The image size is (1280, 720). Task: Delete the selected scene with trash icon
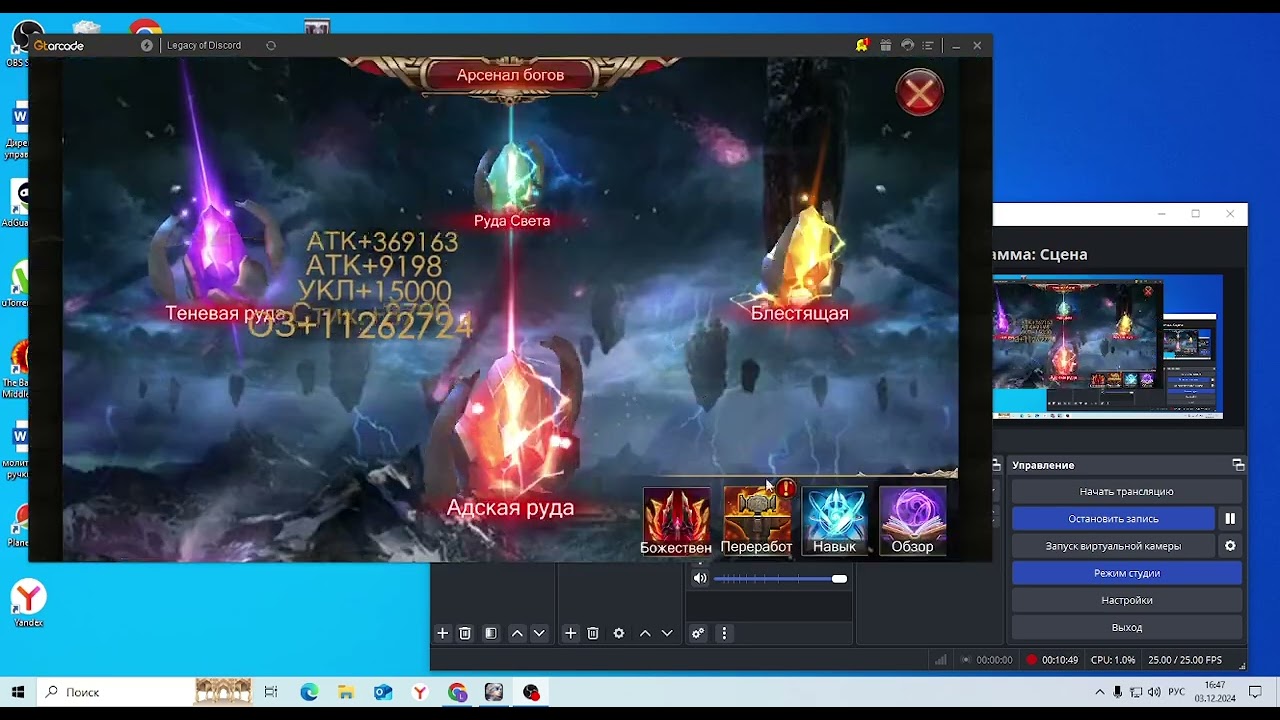tap(465, 633)
